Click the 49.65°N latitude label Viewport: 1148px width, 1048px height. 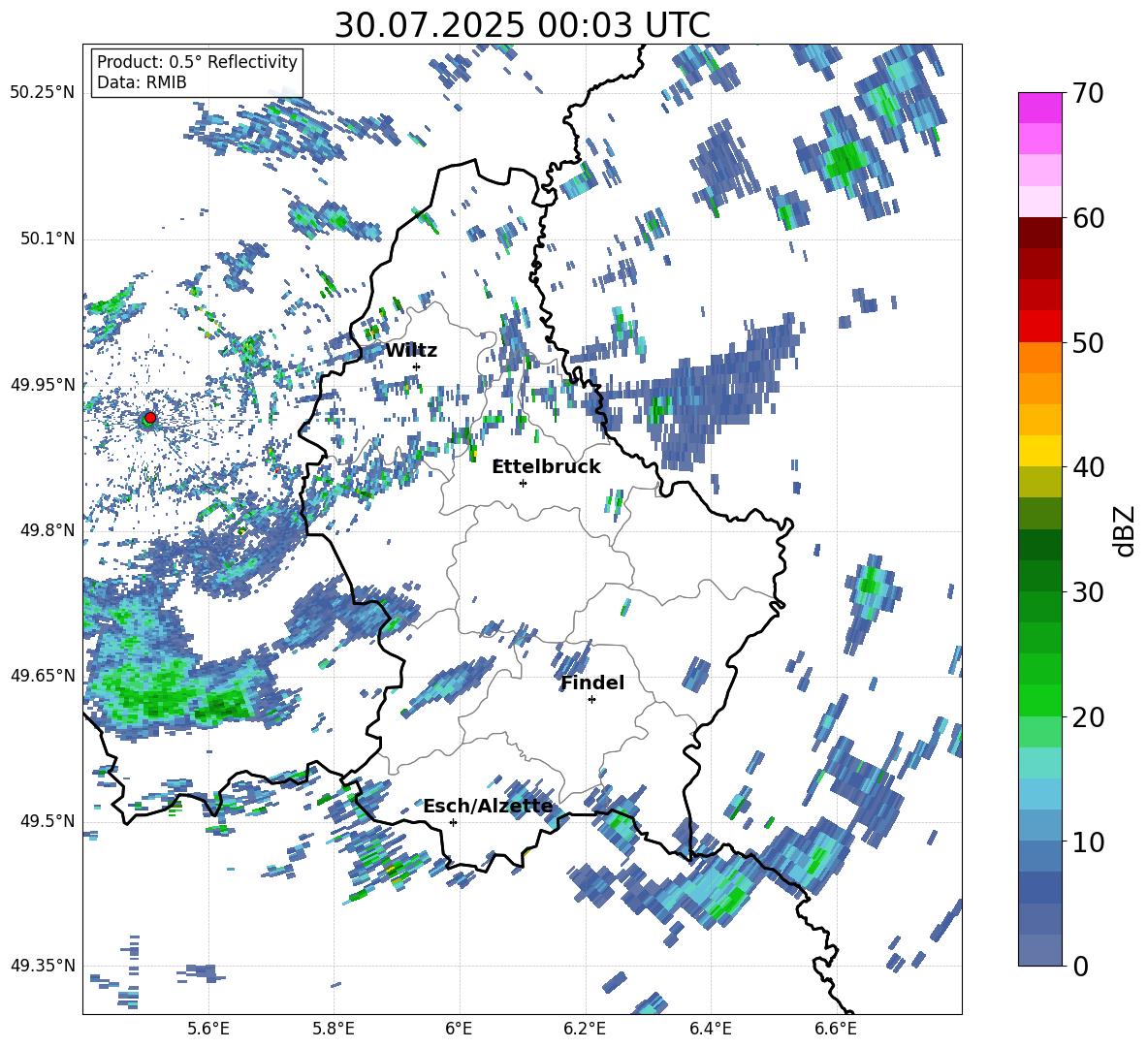[42, 675]
